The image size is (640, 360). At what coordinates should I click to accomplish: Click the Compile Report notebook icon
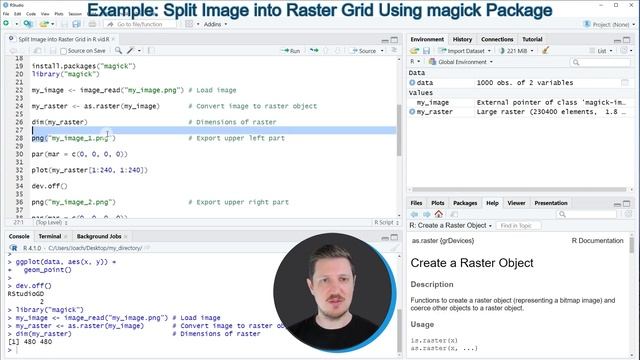click(x=151, y=51)
